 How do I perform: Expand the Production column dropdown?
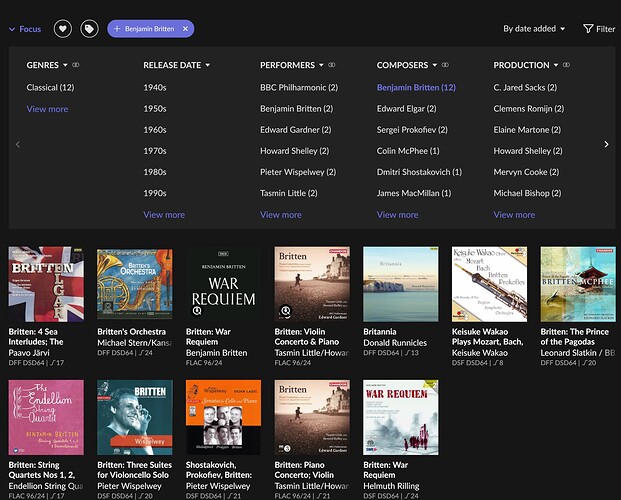556,65
